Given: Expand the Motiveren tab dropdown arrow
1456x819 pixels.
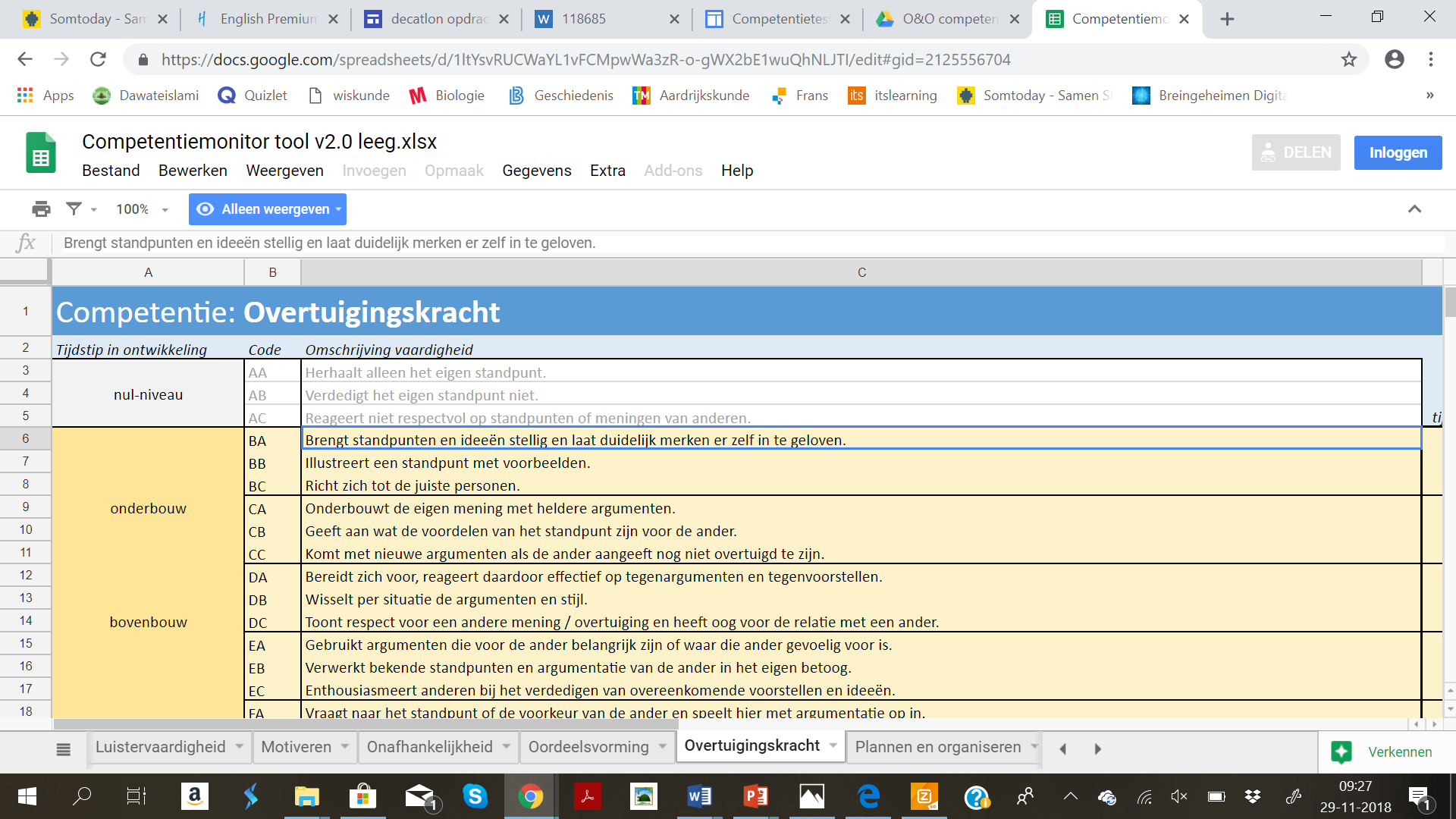Looking at the screenshot, I should [345, 747].
